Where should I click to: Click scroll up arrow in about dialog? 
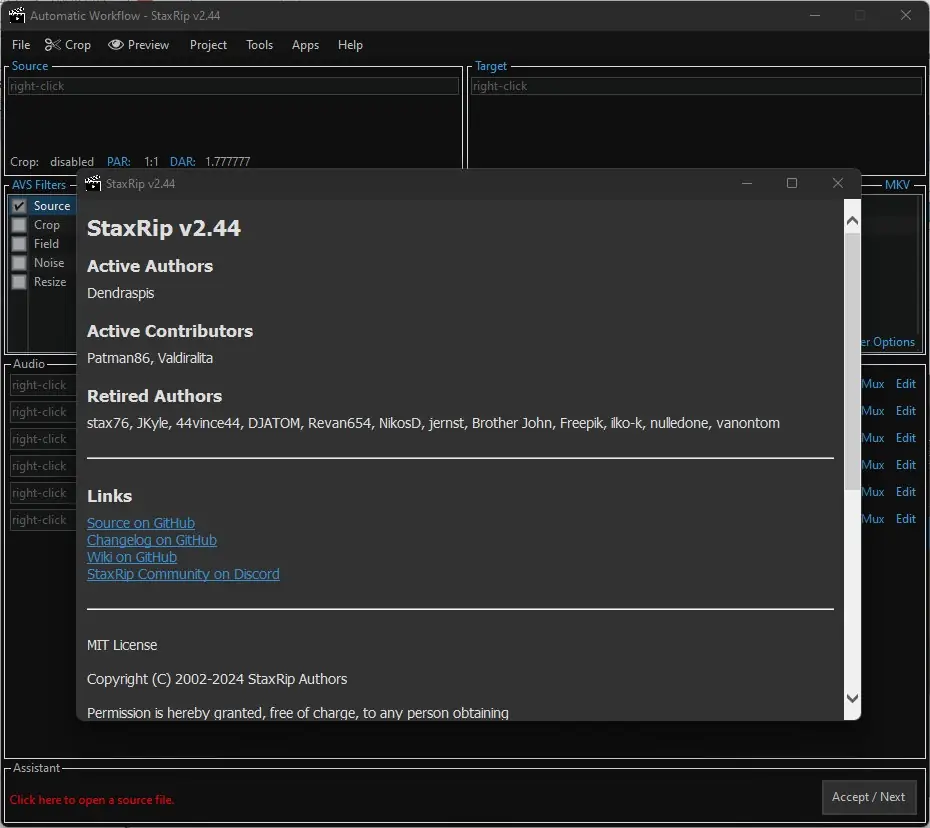coord(852,221)
